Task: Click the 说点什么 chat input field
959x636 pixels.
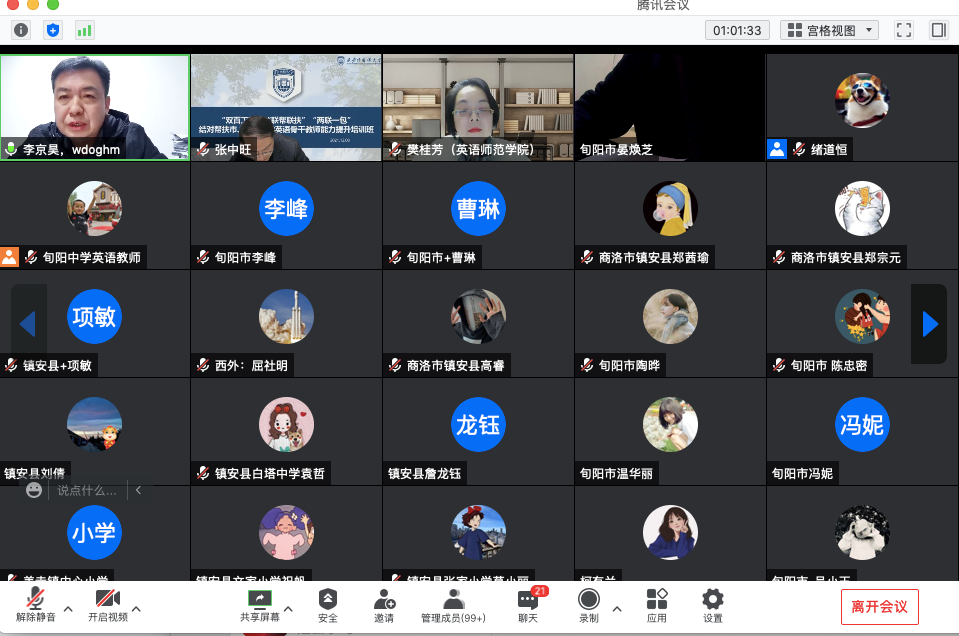Action: coord(88,490)
